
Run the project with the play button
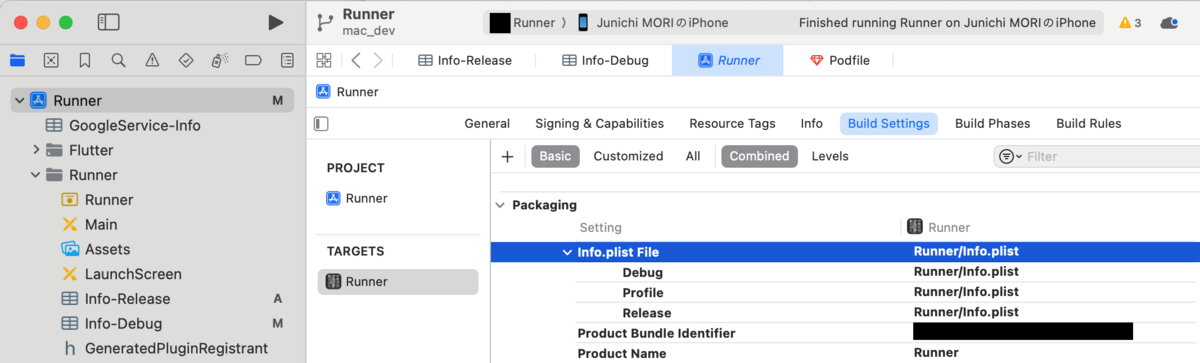tap(276, 22)
